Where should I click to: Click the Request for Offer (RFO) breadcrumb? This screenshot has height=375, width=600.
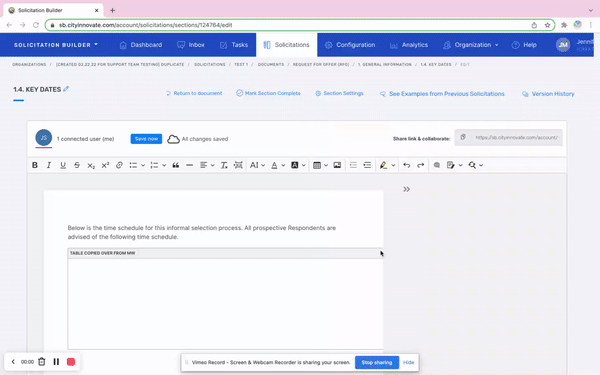click(321, 64)
